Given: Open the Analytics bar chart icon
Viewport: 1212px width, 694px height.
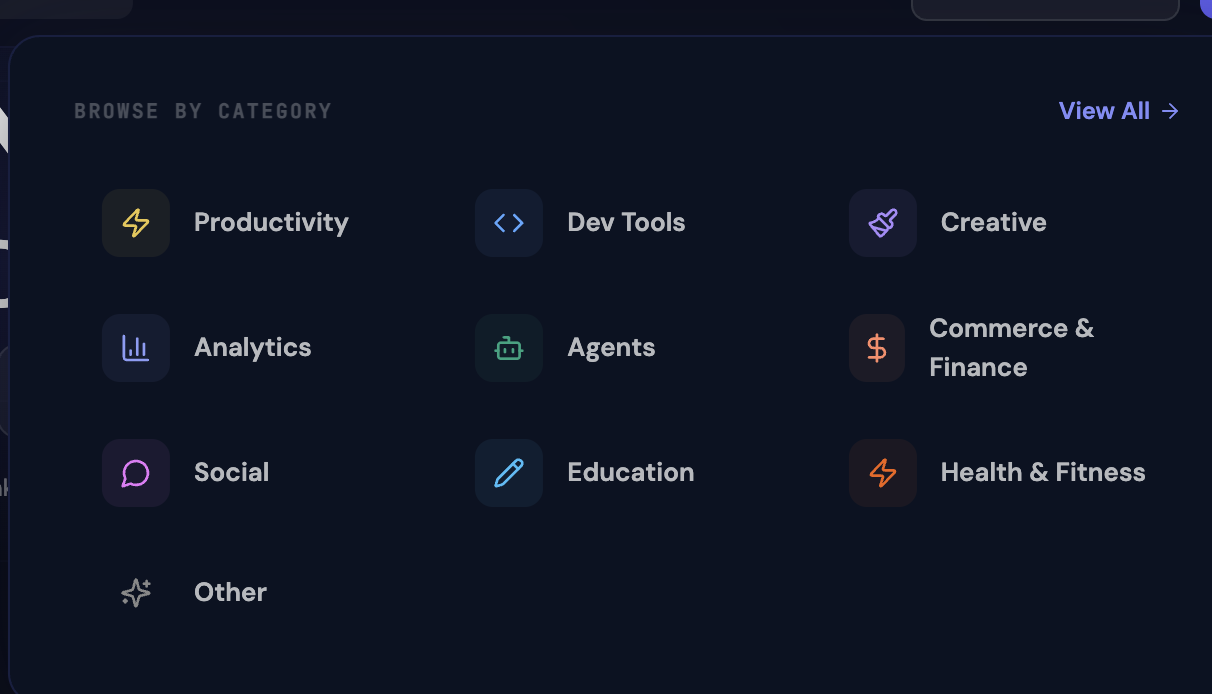Looking at the screenshot, I should pos(136,347).
